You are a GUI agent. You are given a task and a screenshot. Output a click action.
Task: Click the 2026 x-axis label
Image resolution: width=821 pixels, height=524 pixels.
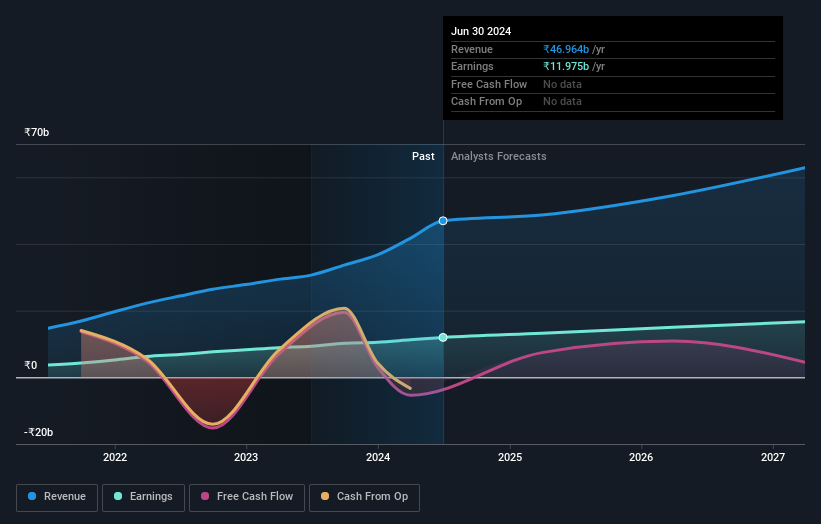pos(641,457)
